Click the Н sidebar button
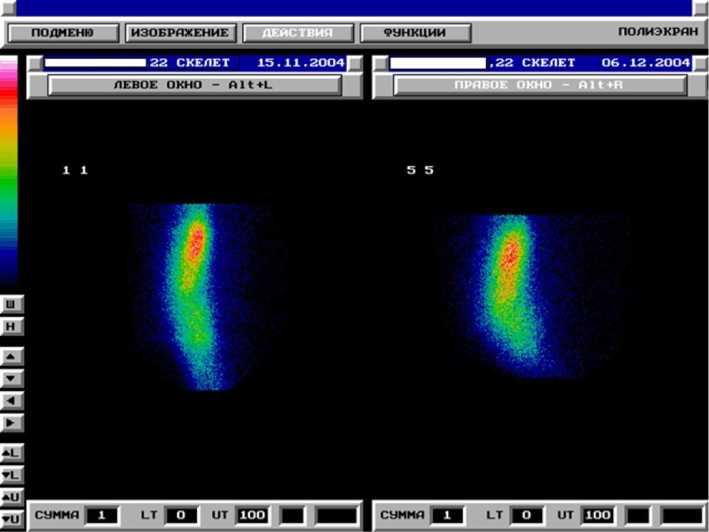The image size is (709, 532). [11, 326]
